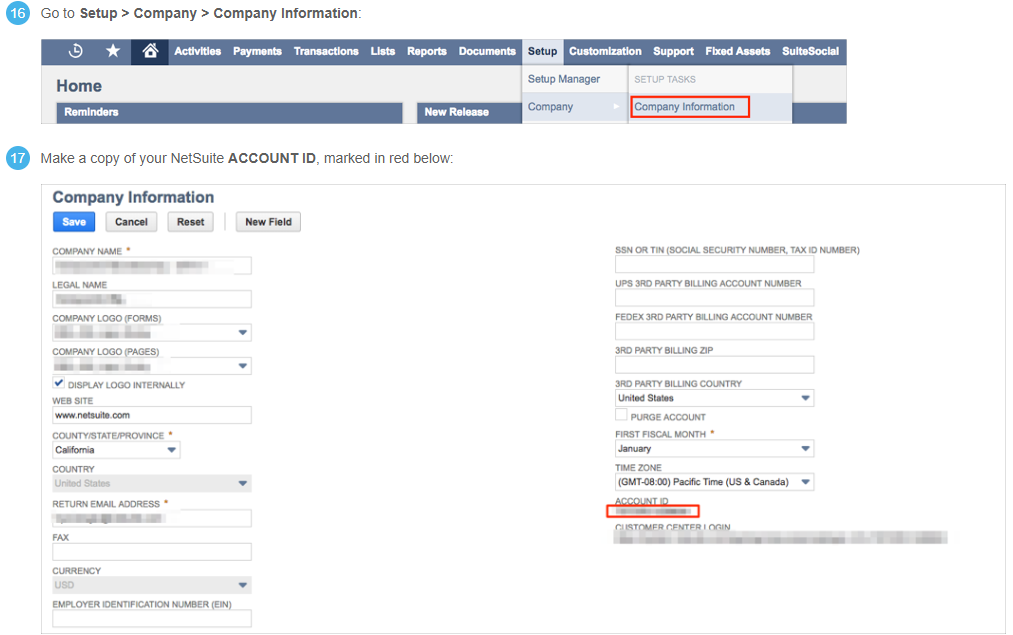Screen dimensions: 1013x635
Task: Expand the First Fiscal Month dropdown
Action: coord(714,449)
